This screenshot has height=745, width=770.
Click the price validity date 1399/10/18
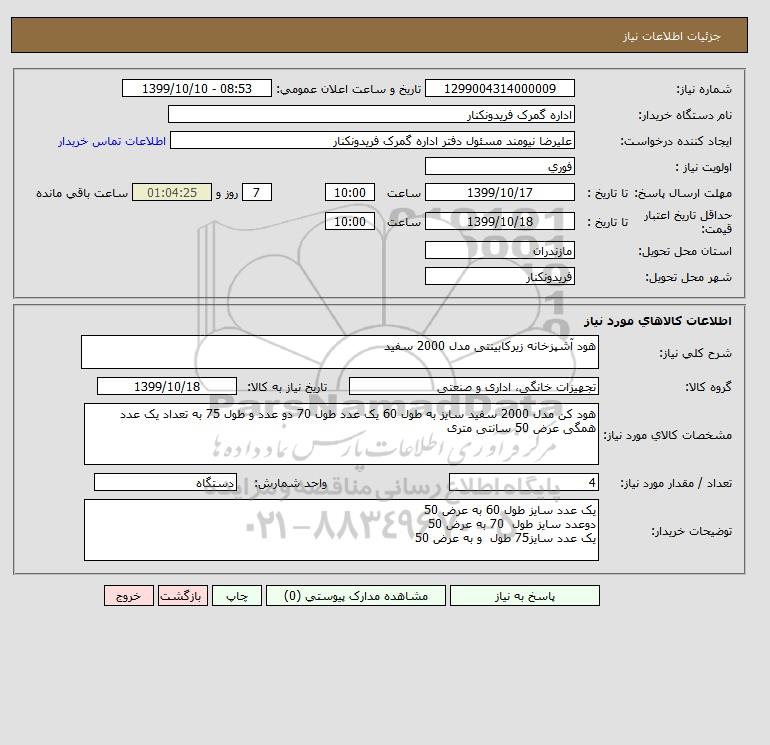coord(499,221)
